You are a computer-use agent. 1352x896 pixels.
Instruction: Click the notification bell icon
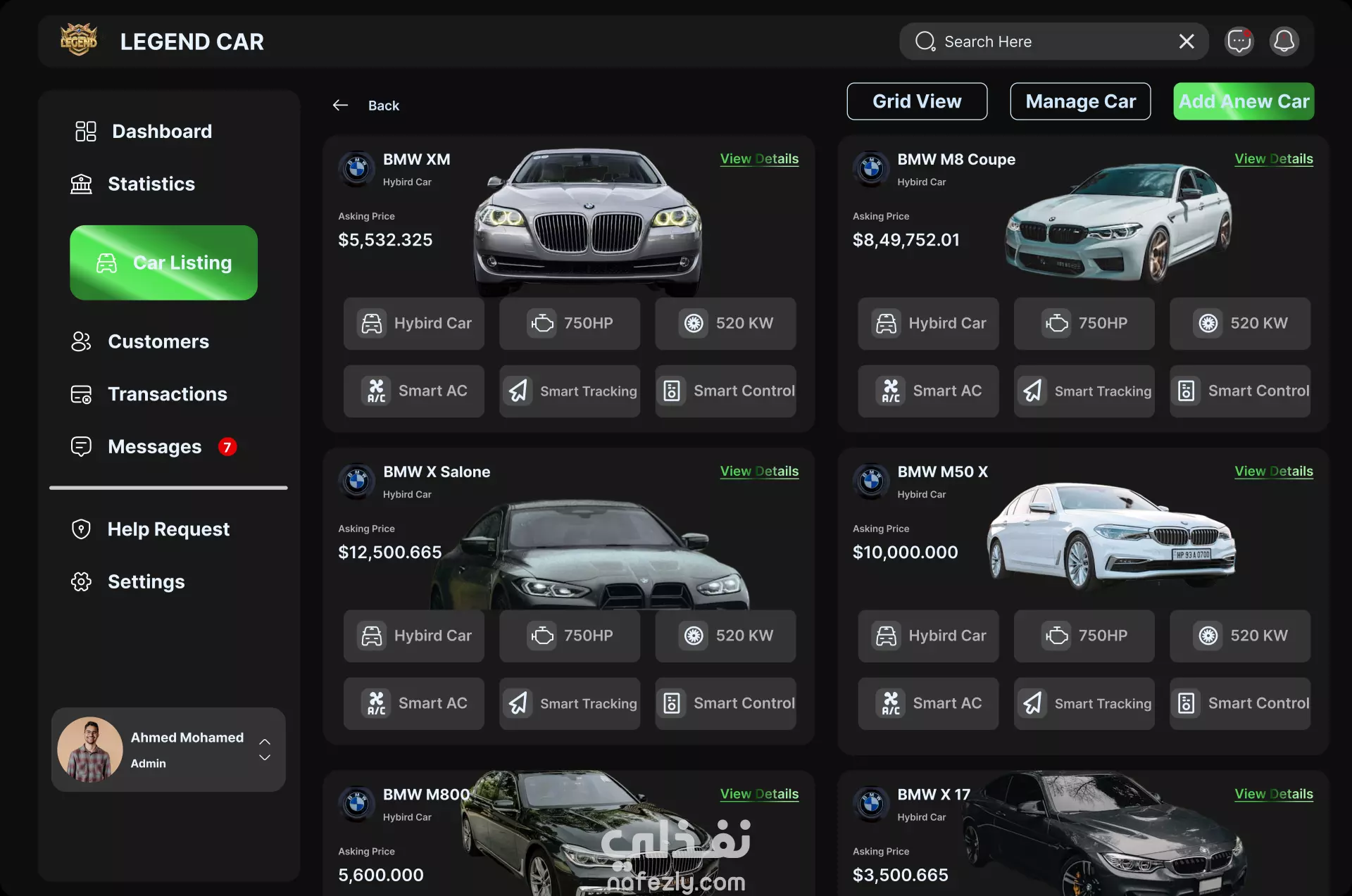coord(1284,42)
